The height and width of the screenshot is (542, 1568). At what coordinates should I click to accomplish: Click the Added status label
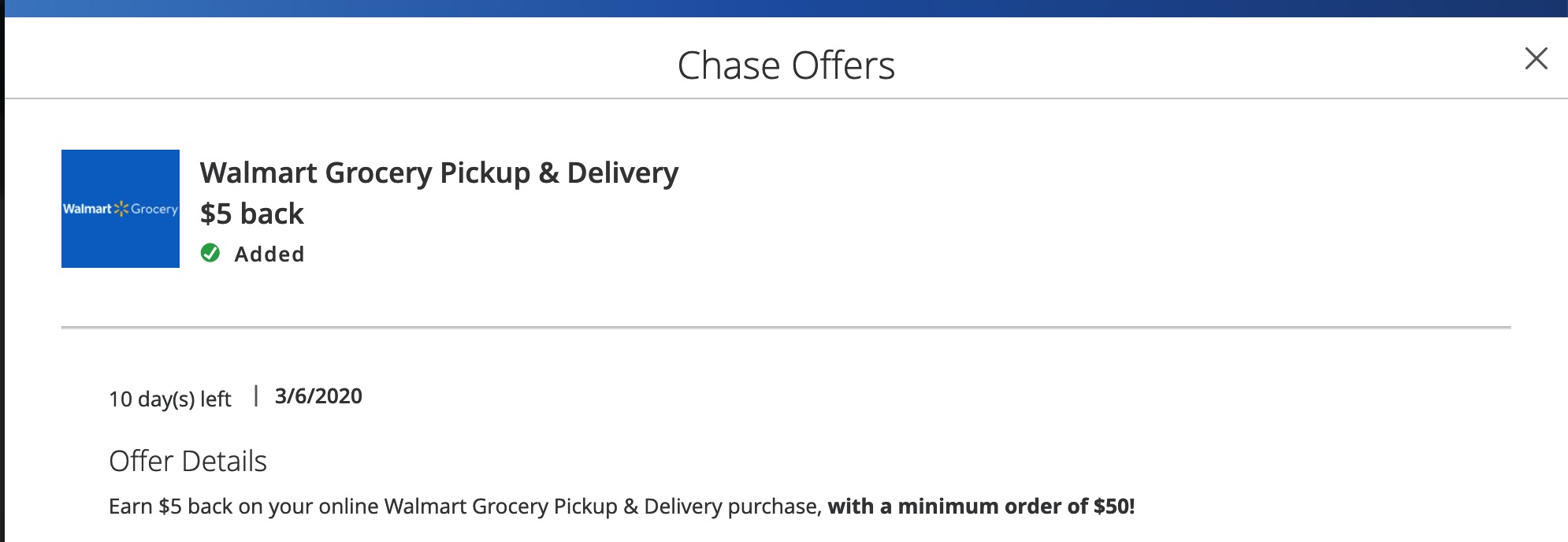coord(269,254)
